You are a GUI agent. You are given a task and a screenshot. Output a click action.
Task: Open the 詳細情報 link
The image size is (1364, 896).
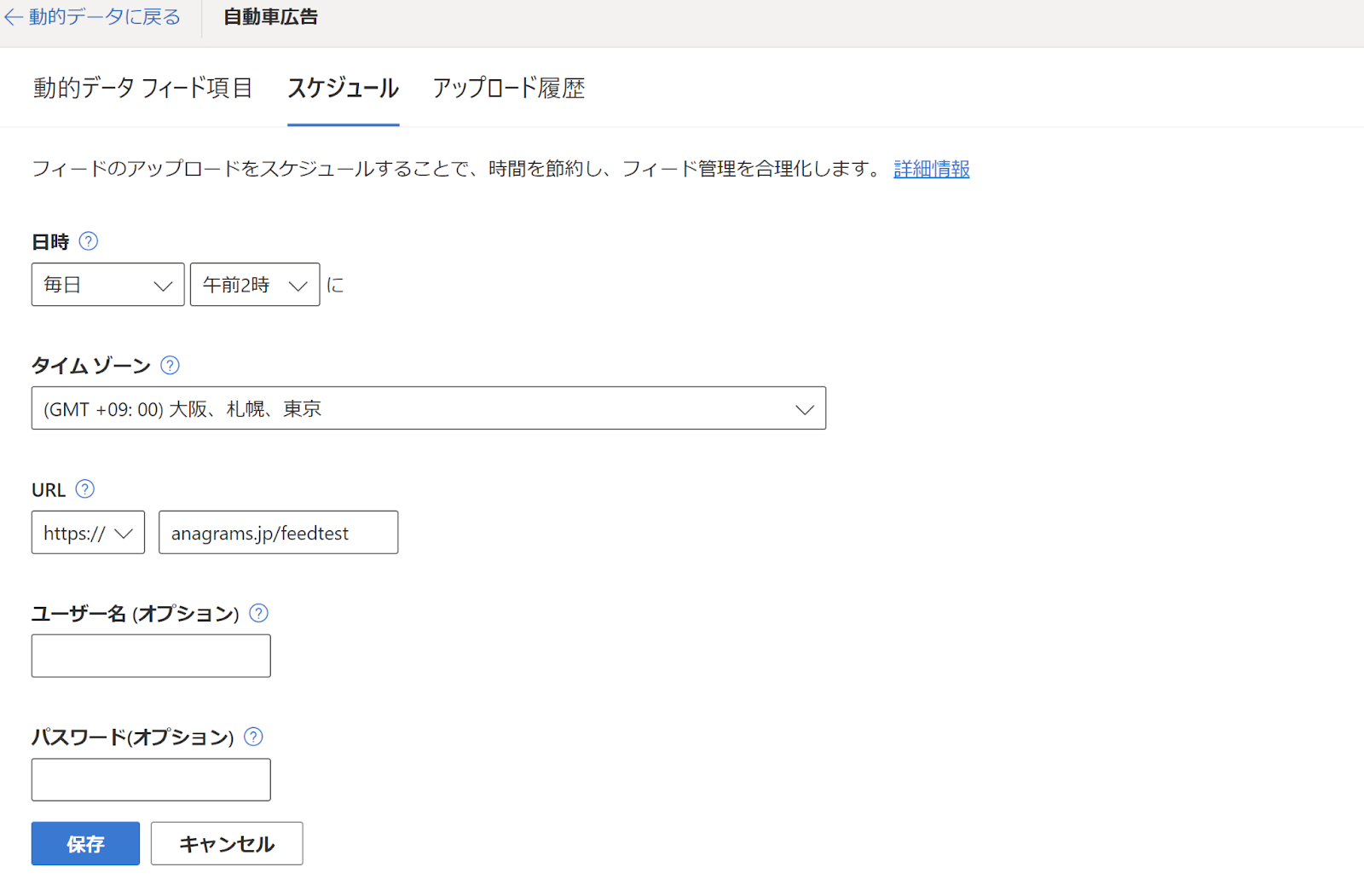931,169
